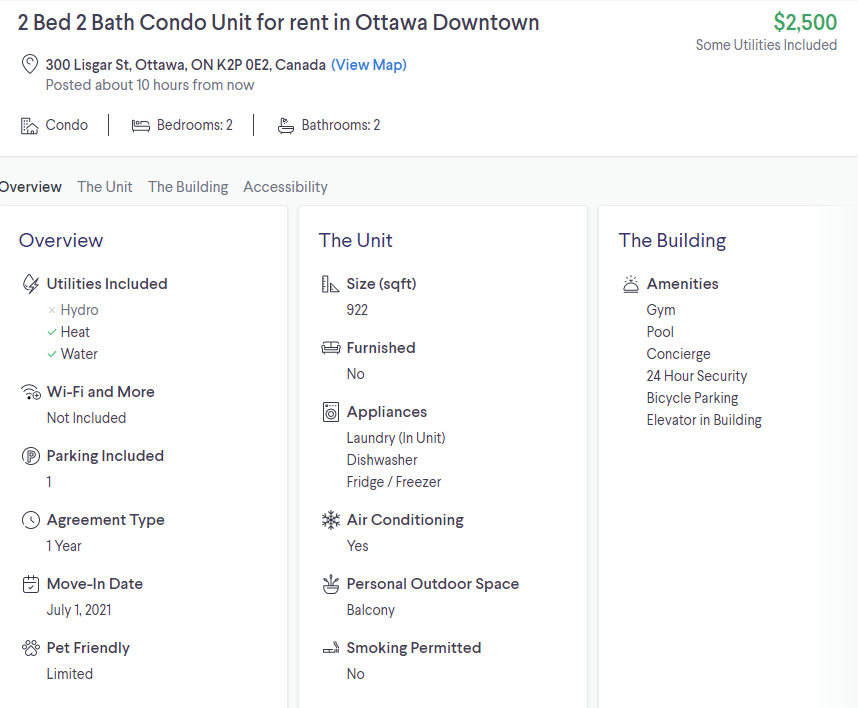Click the $2,500 rent price

pyautogui.click(x=805, y=23)
